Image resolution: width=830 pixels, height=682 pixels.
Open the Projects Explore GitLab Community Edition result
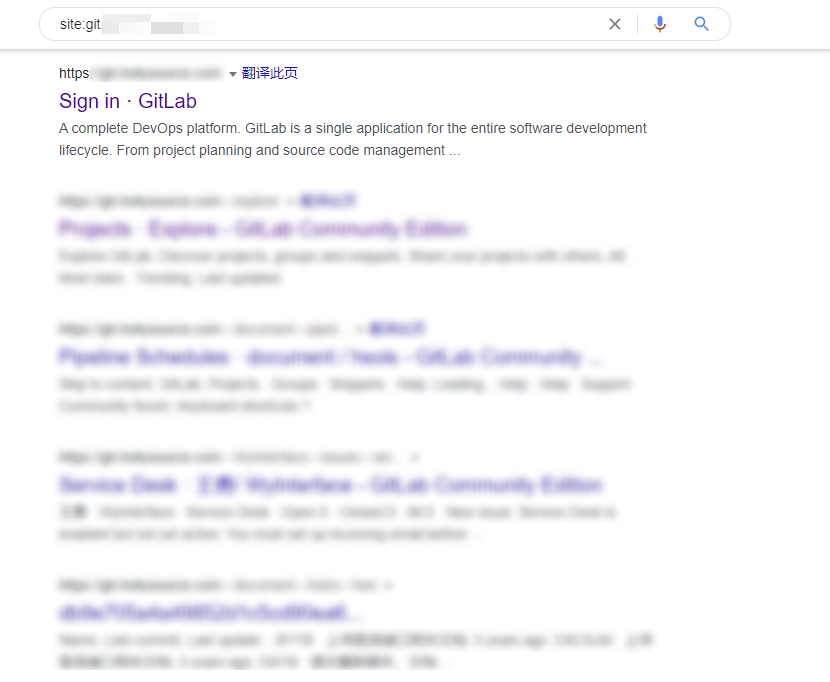(x=262, y=229)
